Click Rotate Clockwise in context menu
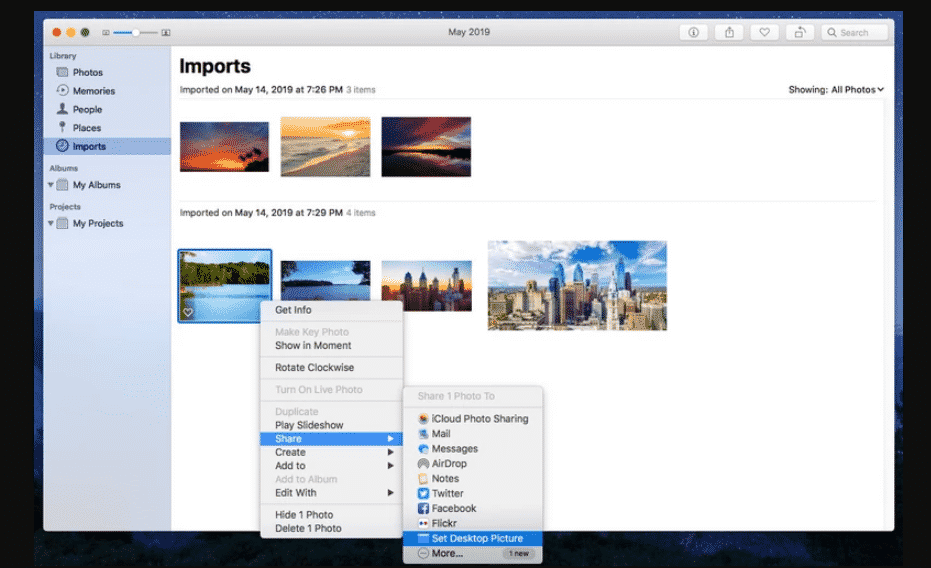The height and width of the screenshot is (568, 931). tap(314, 368)
